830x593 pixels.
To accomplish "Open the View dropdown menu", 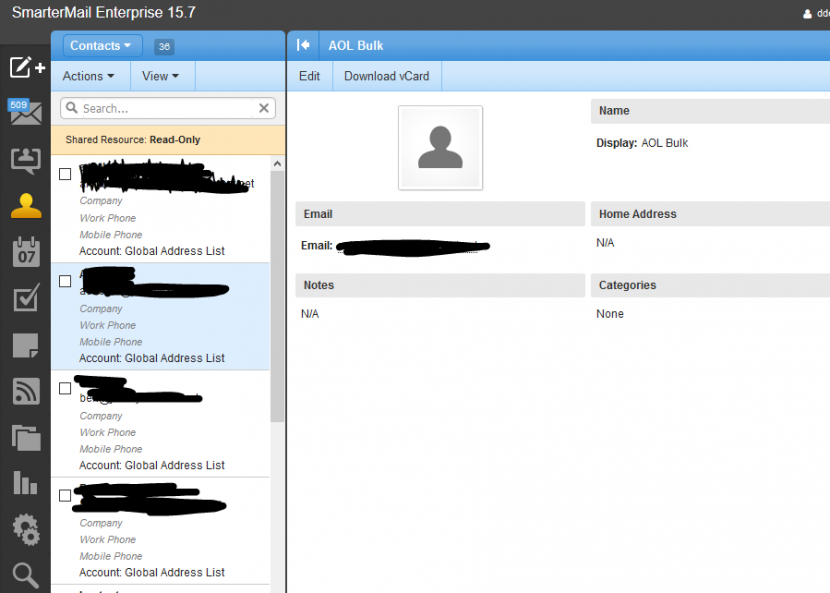I will coord(162,75).
